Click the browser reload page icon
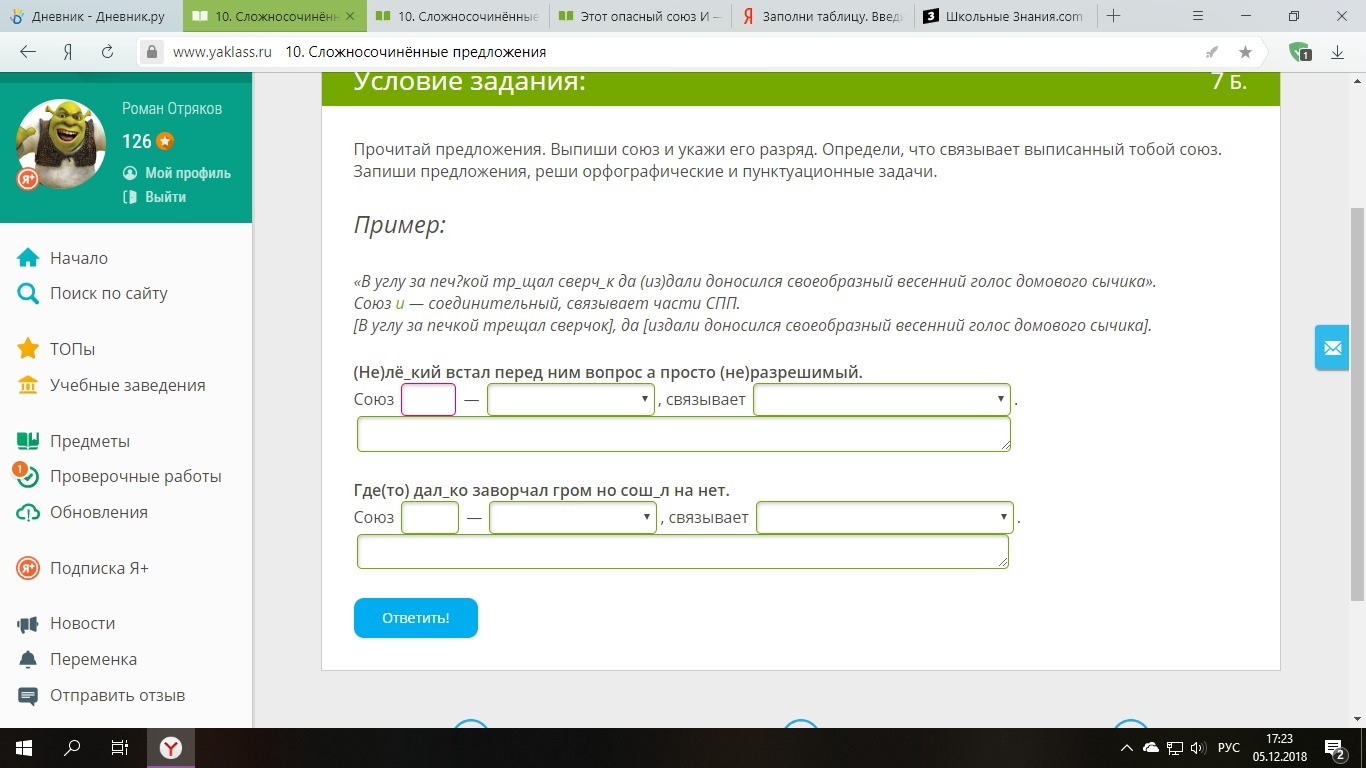This screenshot has width=1366, height=768. point(107,52)
